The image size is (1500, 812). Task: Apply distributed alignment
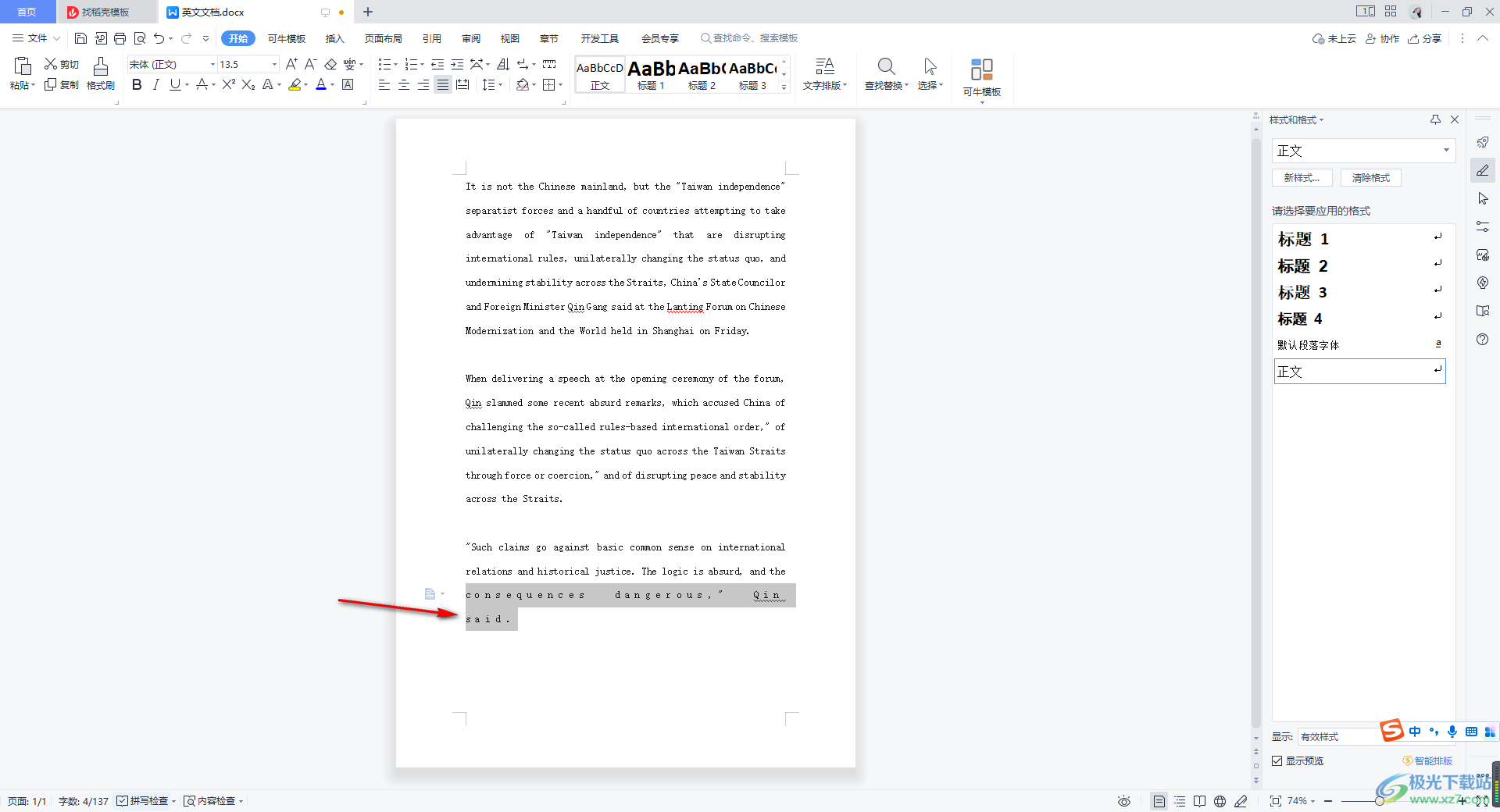coord(462,84)
